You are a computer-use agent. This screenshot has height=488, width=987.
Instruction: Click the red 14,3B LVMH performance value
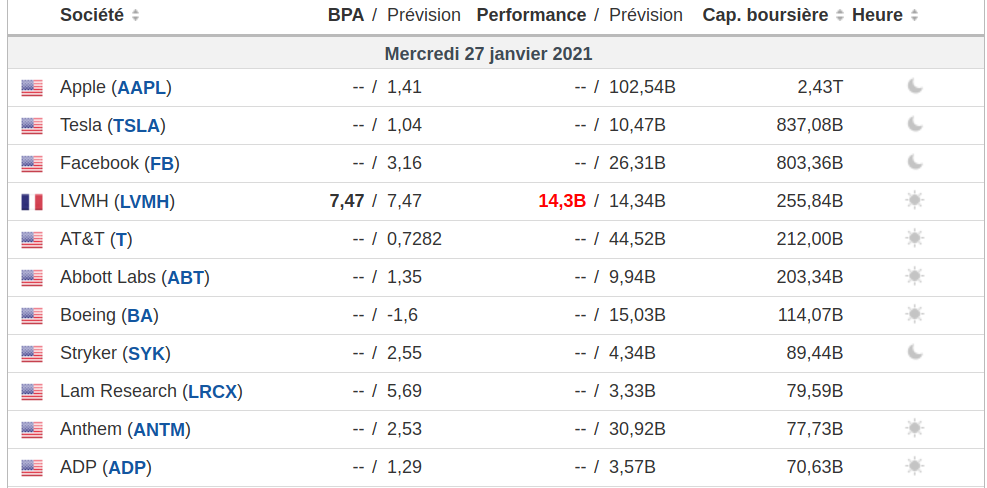[x=562, y=201]
